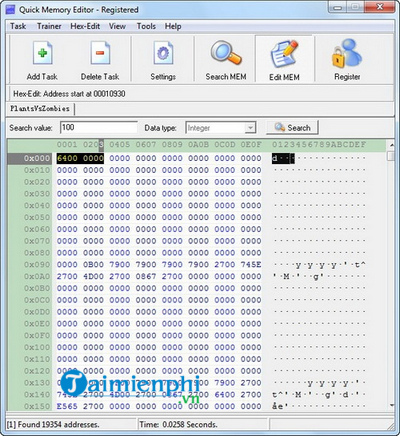Screen dimensions: 400x436
Task: Click ASCII text of row 0x090
Action: point(319,265)
